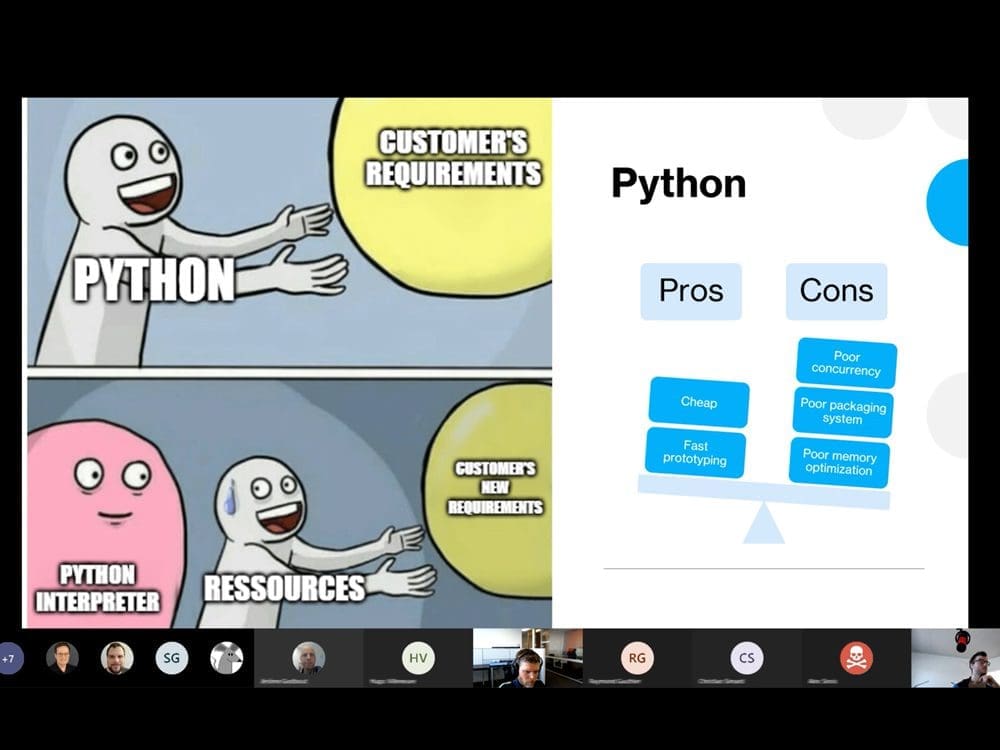Screen dimensions: 1000x750
Task: Click the Pros box on the slide
Action: [x=691, y=291]
